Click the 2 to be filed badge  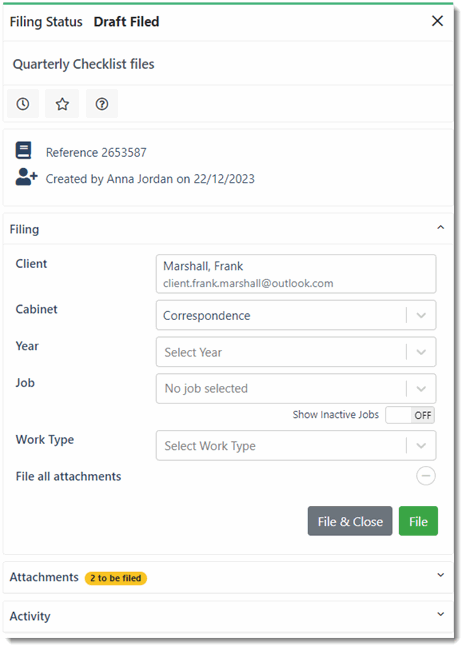[116, 578]
